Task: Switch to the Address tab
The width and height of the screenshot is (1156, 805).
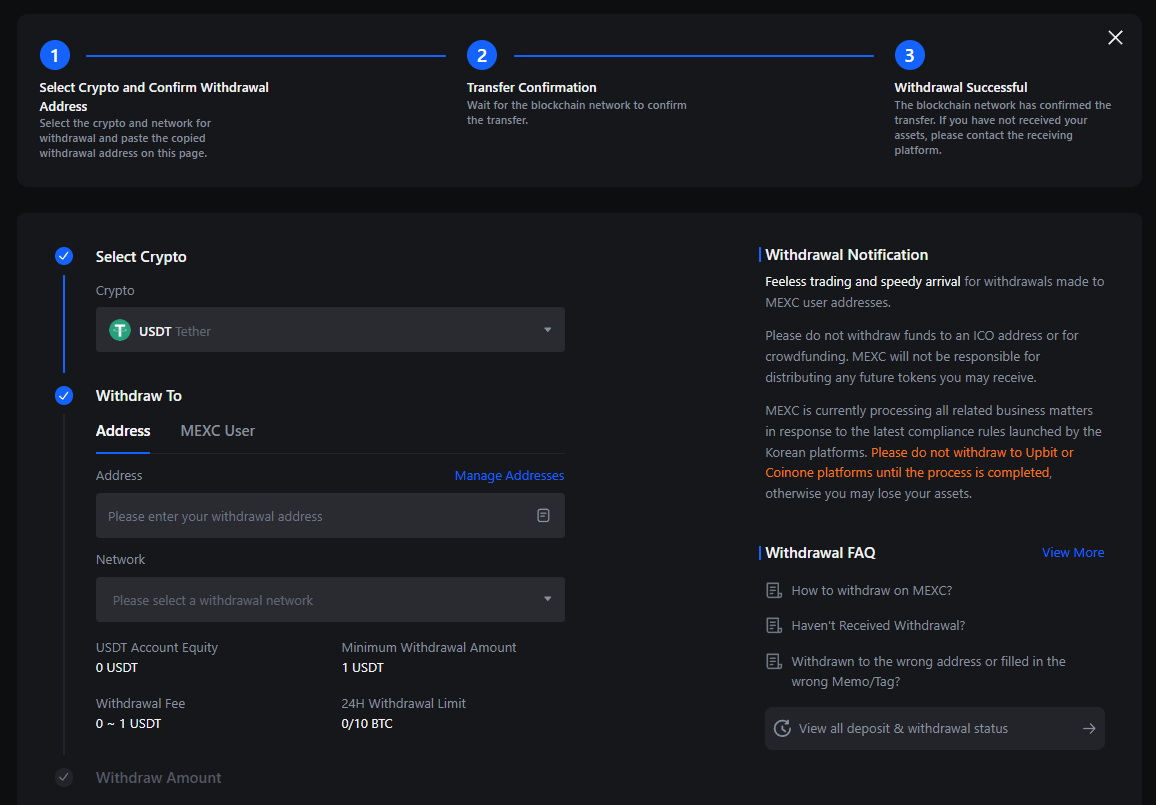Action: pos(123,431)
